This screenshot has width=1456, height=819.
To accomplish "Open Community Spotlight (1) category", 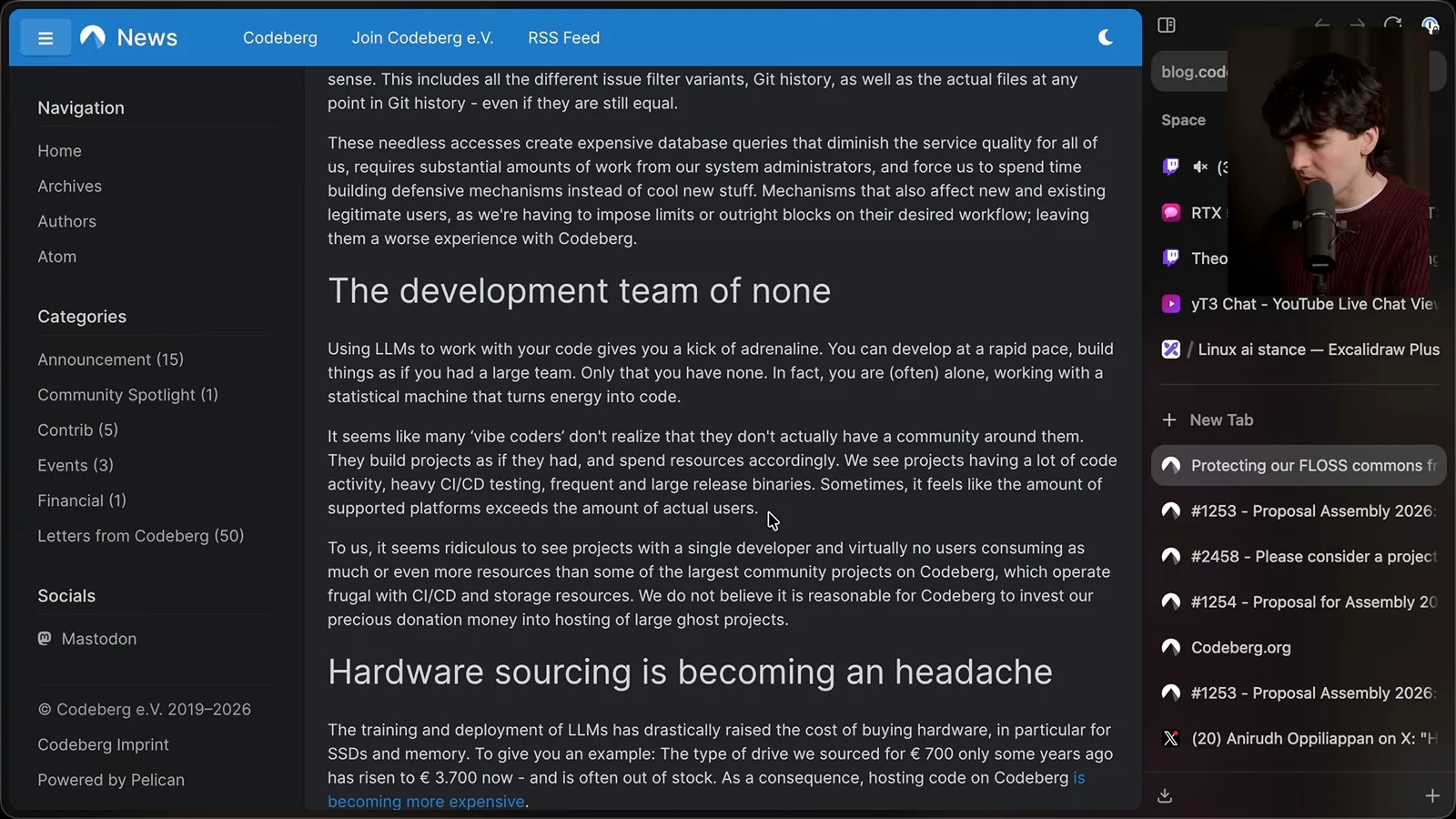I will click(x=127, y=395).
